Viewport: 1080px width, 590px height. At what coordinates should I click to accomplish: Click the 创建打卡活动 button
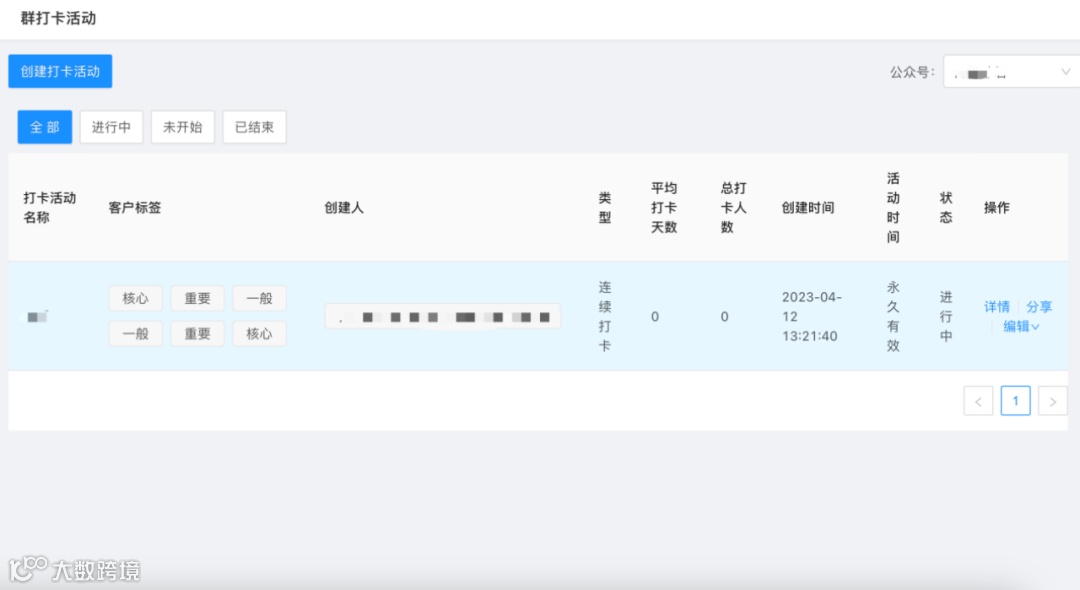pos(60,71)
